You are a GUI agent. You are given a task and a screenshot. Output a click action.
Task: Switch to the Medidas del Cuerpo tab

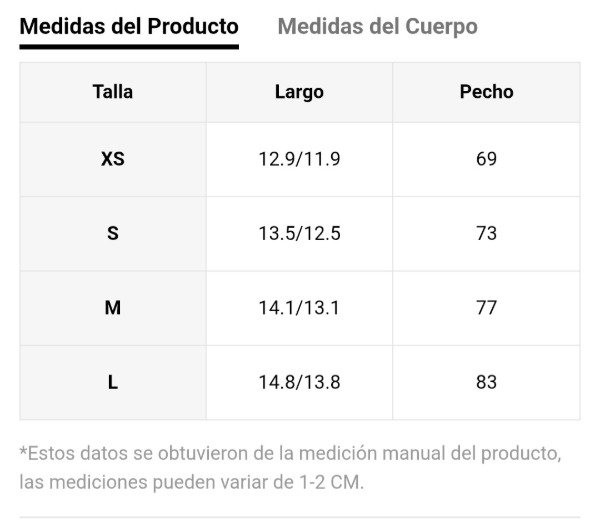click(377, 26)
